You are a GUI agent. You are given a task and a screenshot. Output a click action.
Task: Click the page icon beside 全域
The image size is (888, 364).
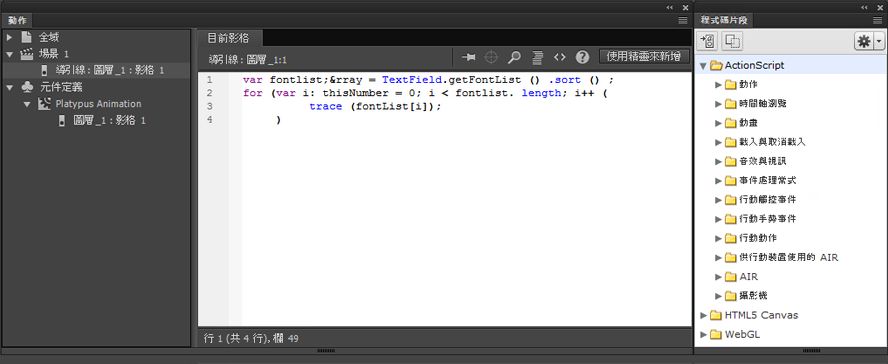tap(26, 37)
